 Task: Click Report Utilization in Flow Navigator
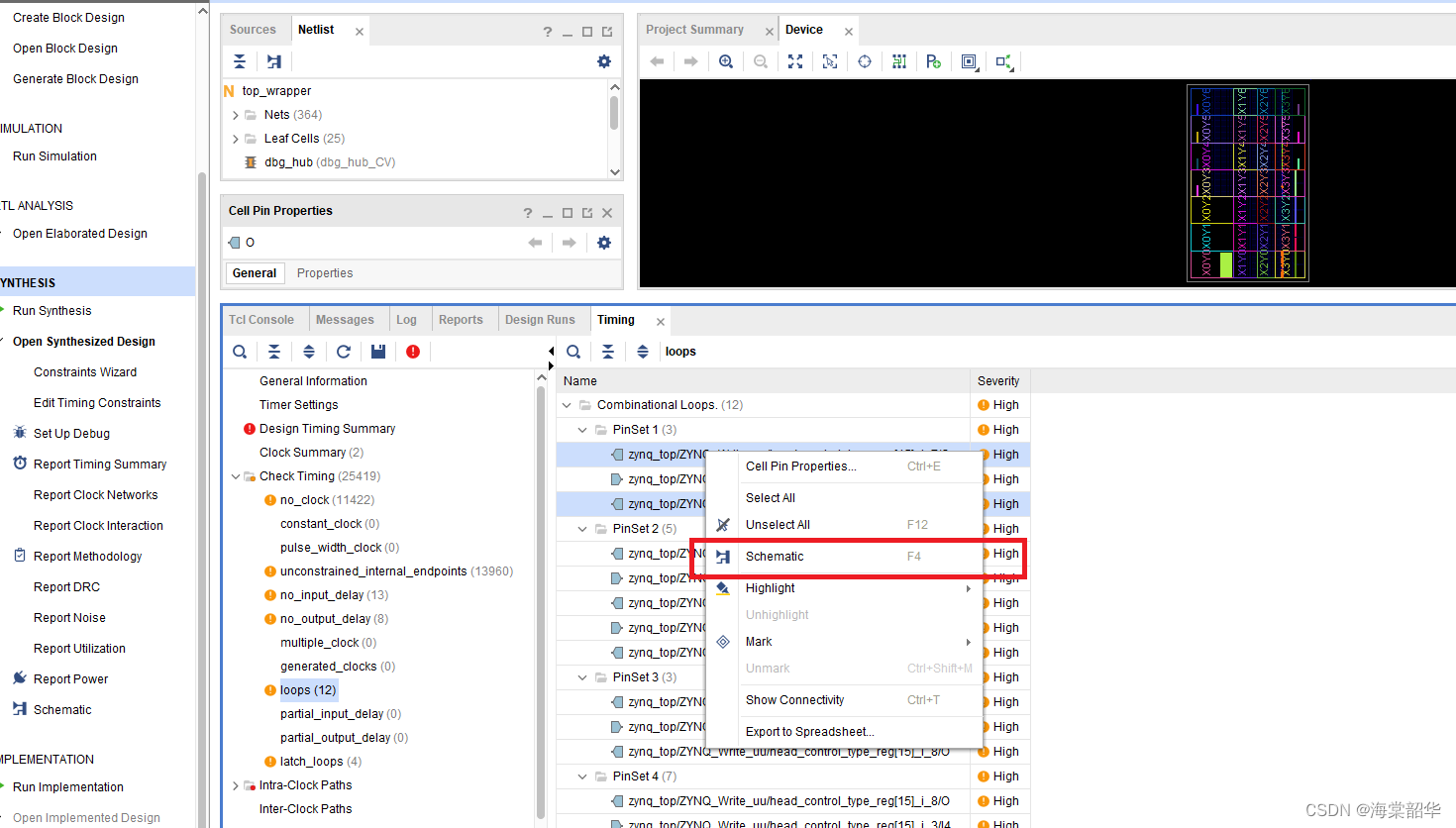[79, 649]
